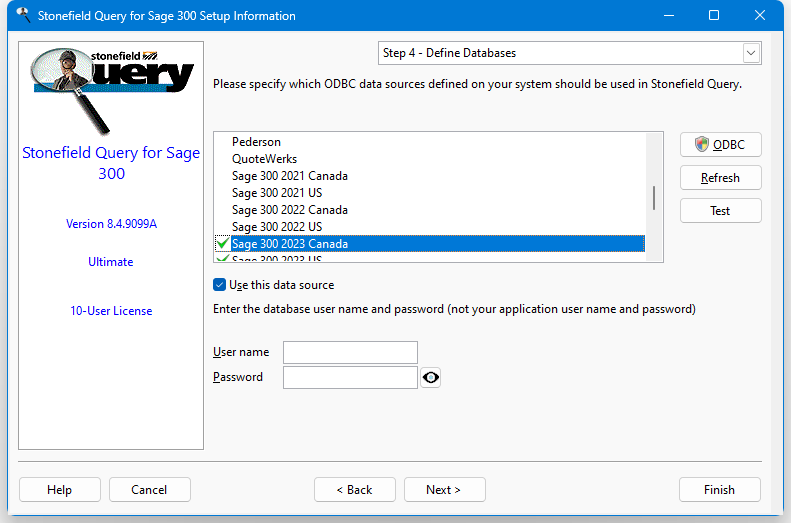Maximize the setup window

tap(714, 16)
